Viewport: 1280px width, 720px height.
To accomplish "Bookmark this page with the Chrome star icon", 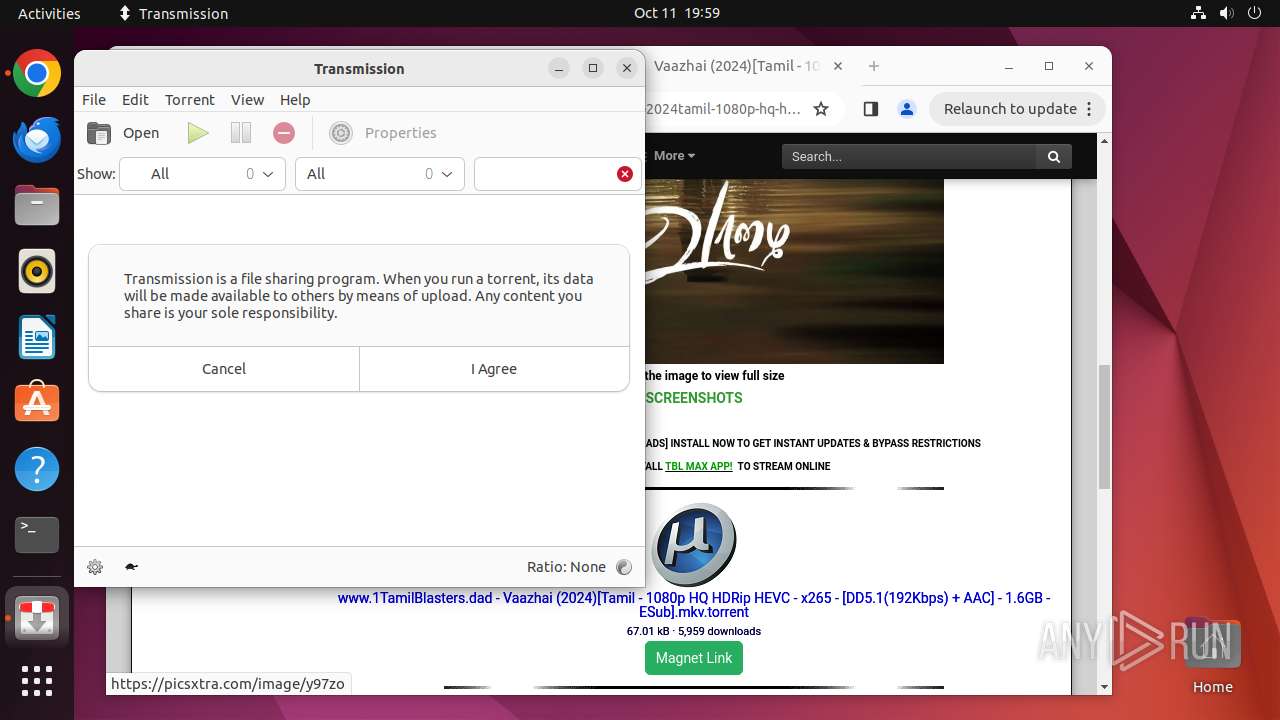I will point(821,109).
